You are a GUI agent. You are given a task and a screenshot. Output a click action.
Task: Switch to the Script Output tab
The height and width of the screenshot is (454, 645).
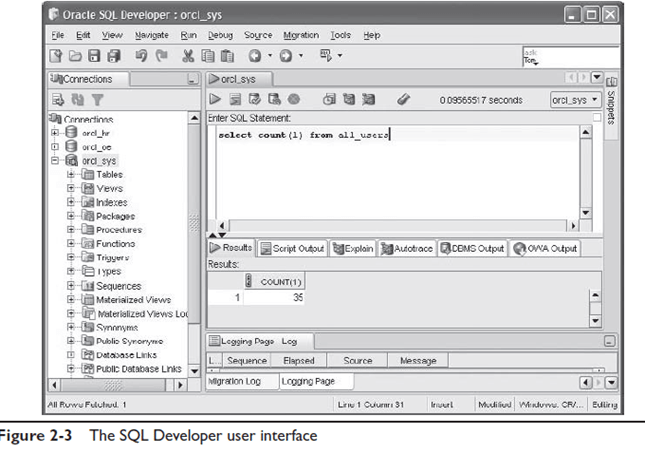pyautogui.click(x=292, y=248)
